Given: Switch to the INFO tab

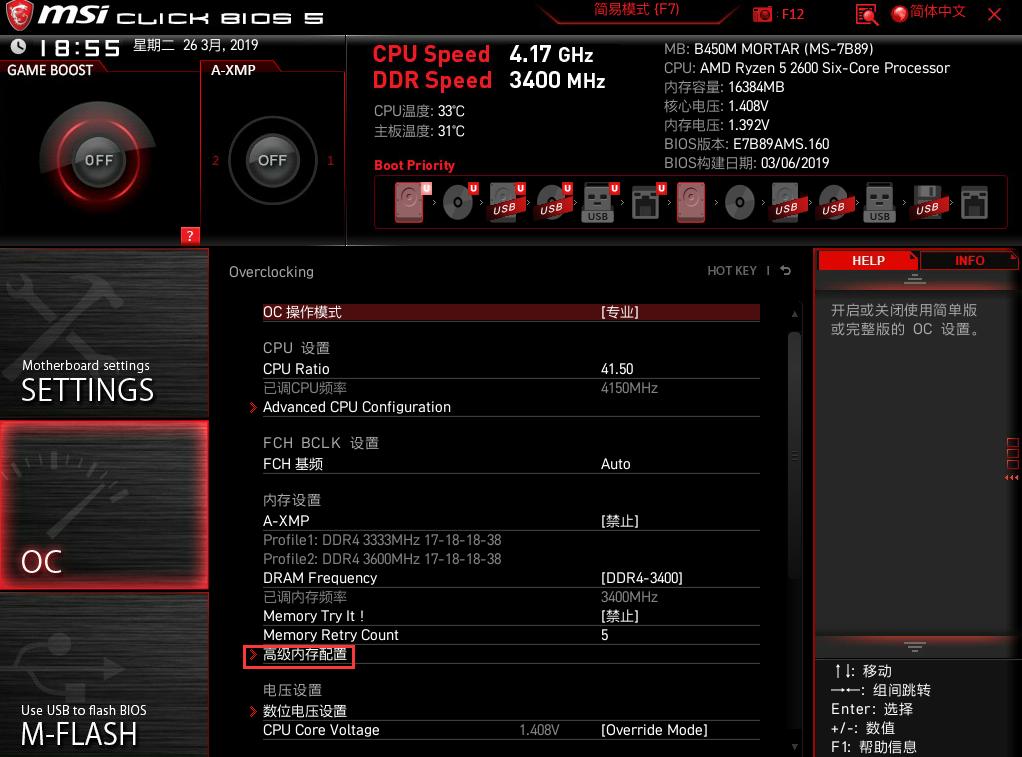Looking at the screenshot, I should click(969, 261).
